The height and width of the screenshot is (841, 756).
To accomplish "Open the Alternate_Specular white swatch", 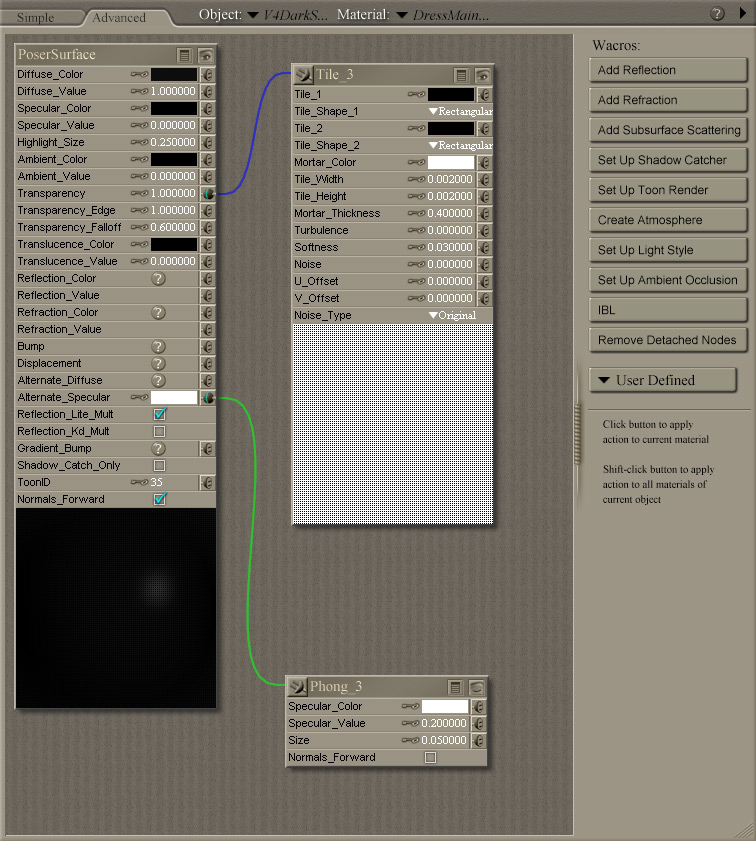I will pyautogui.click(x=174, y=397).
